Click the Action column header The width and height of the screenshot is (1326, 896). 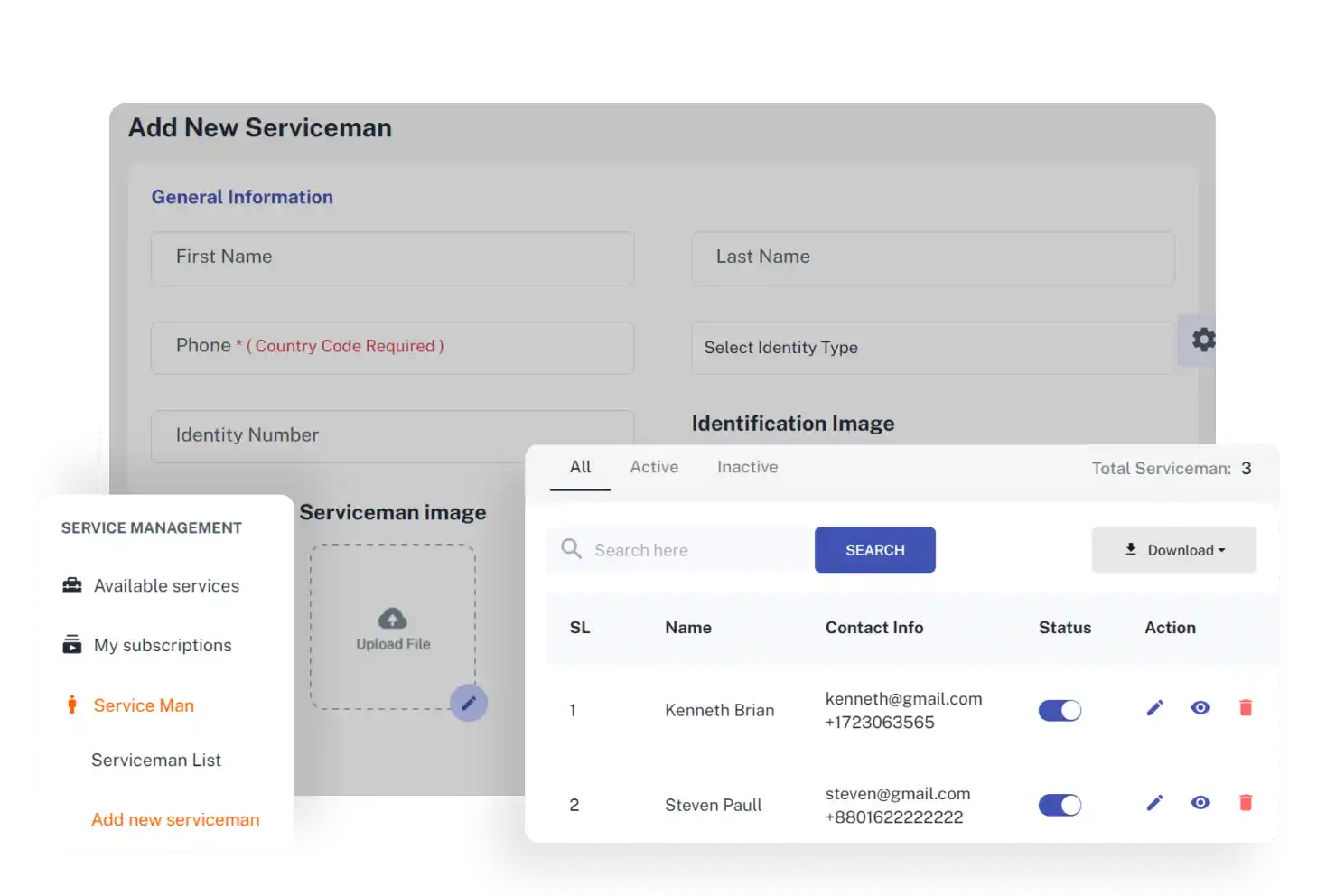point(1170,628)
